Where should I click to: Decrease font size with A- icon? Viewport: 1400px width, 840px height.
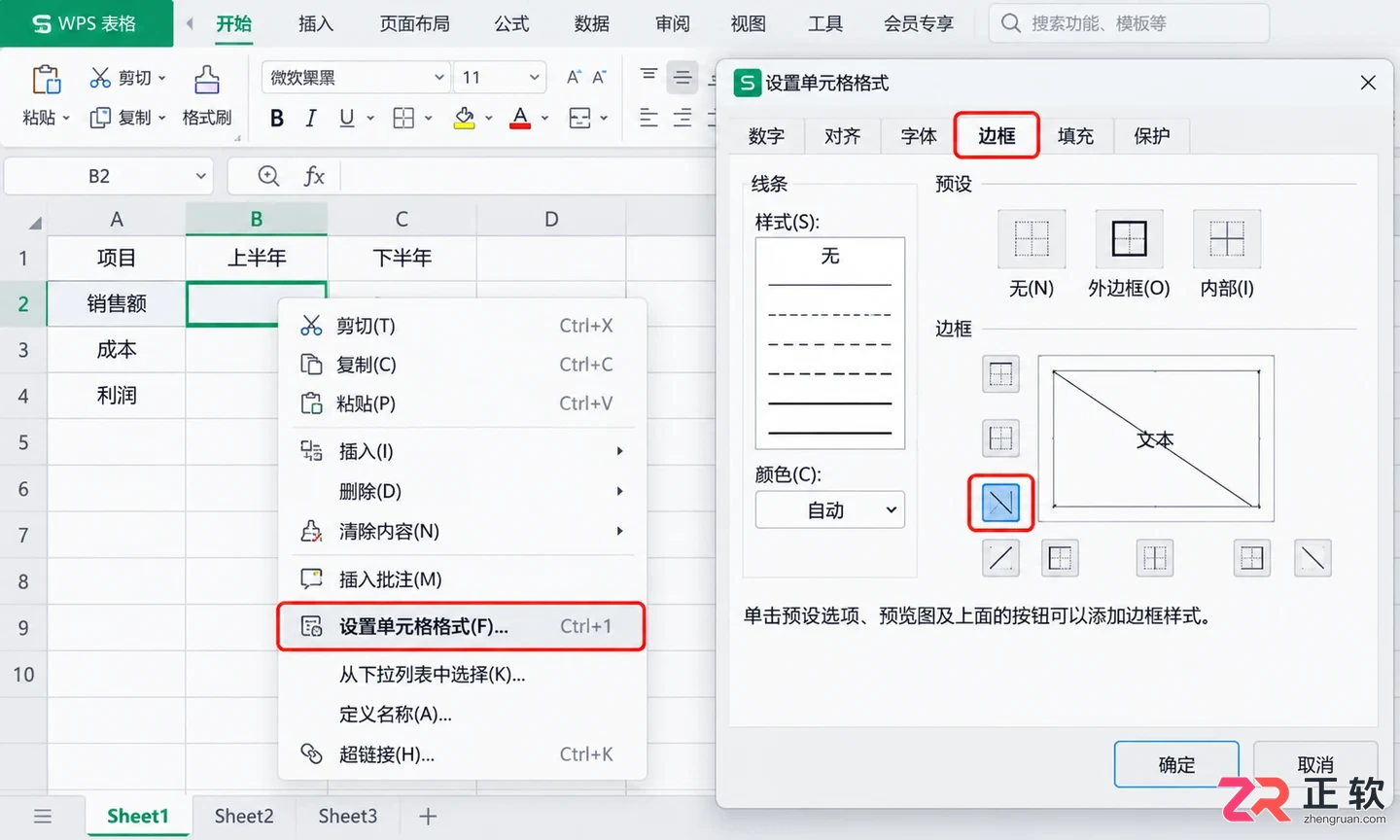point(600,77)
